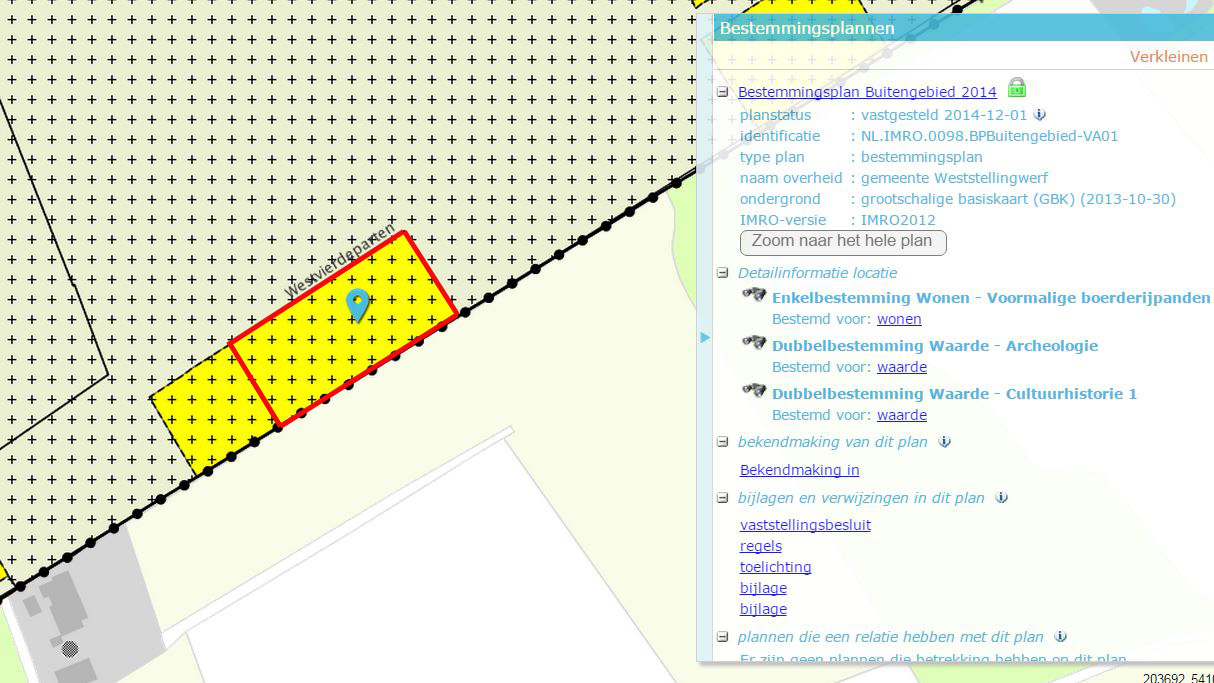Click the blue location pin on map
Image resolution: width=1214 pixels, height=683 pixels.
[x=357, y=304]
